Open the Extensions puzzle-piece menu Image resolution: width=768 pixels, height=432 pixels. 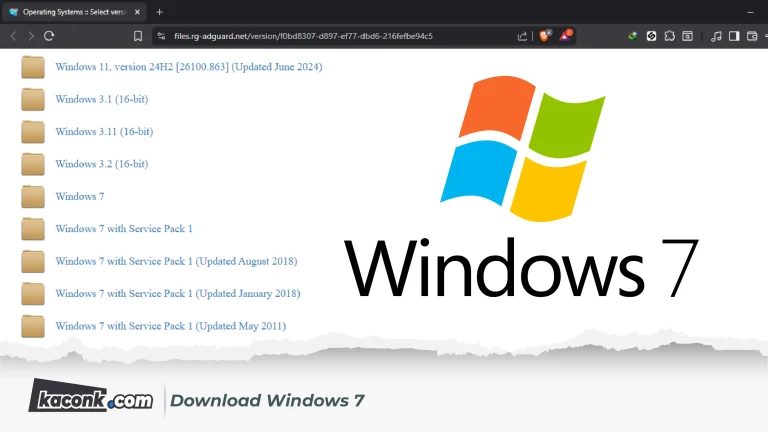point(670,36)
